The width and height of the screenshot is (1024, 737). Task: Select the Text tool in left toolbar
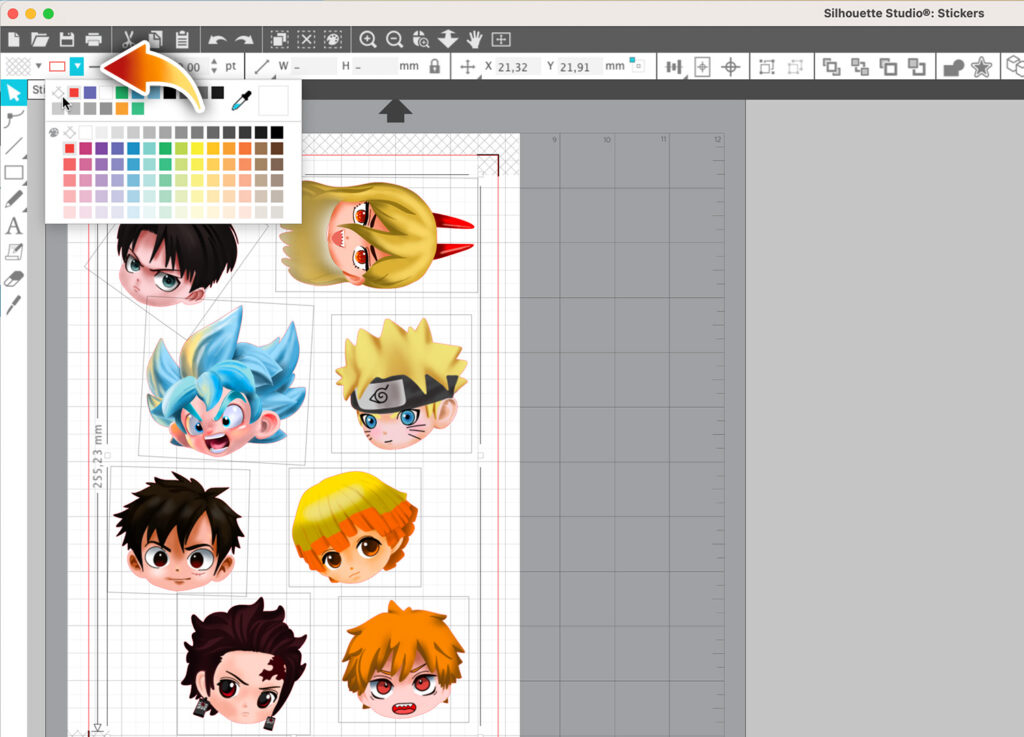pyautogui.click(x=13, y=226)
